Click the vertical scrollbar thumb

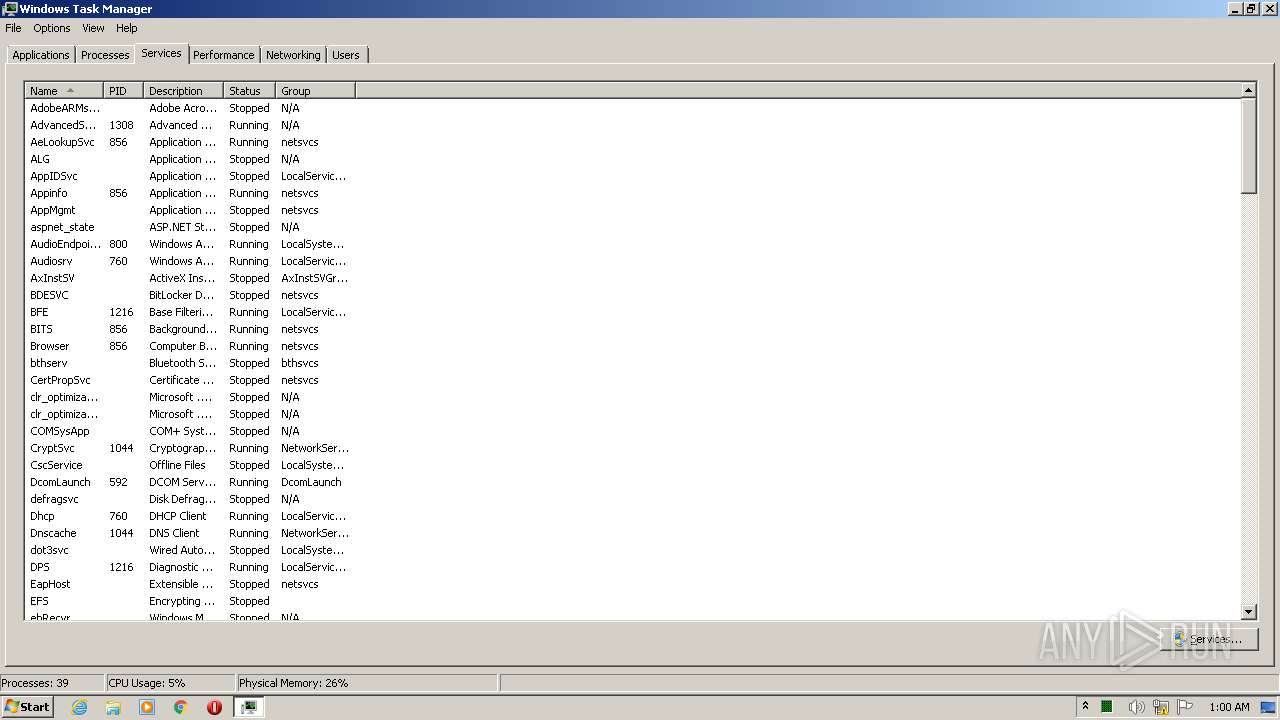click(1248, 146)
